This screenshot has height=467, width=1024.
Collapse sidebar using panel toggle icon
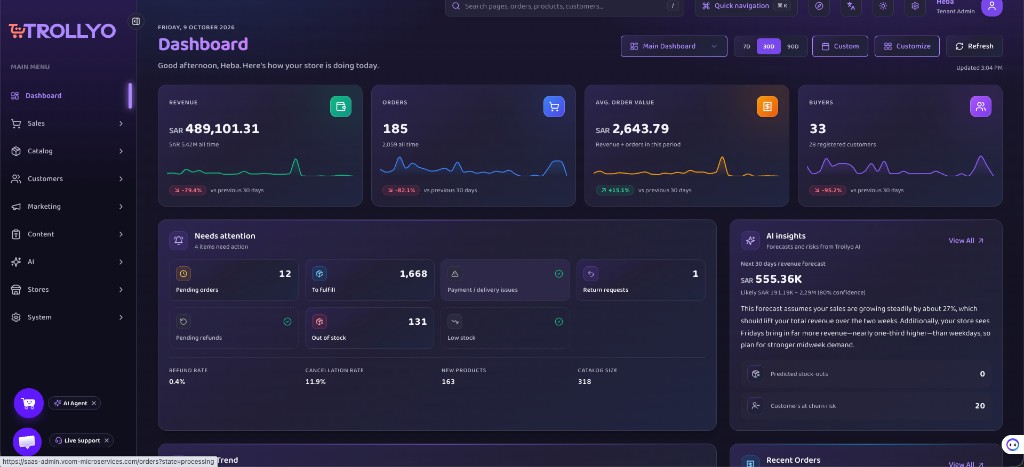(x=136, y=22)
